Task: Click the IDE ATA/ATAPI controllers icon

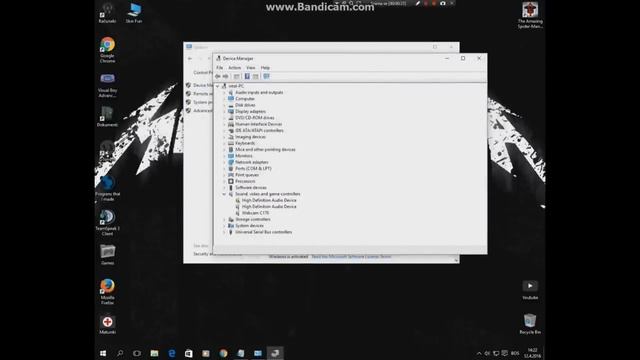Action: pyautogui.click(x=231, y=131)
